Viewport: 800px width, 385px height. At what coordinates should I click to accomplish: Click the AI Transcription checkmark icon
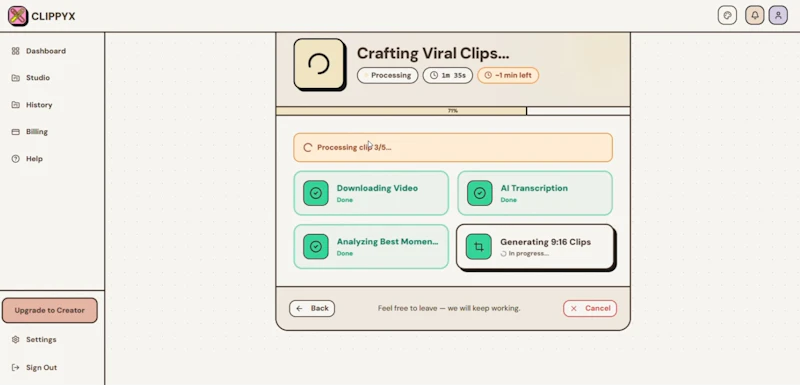click(x=480, y=193)
